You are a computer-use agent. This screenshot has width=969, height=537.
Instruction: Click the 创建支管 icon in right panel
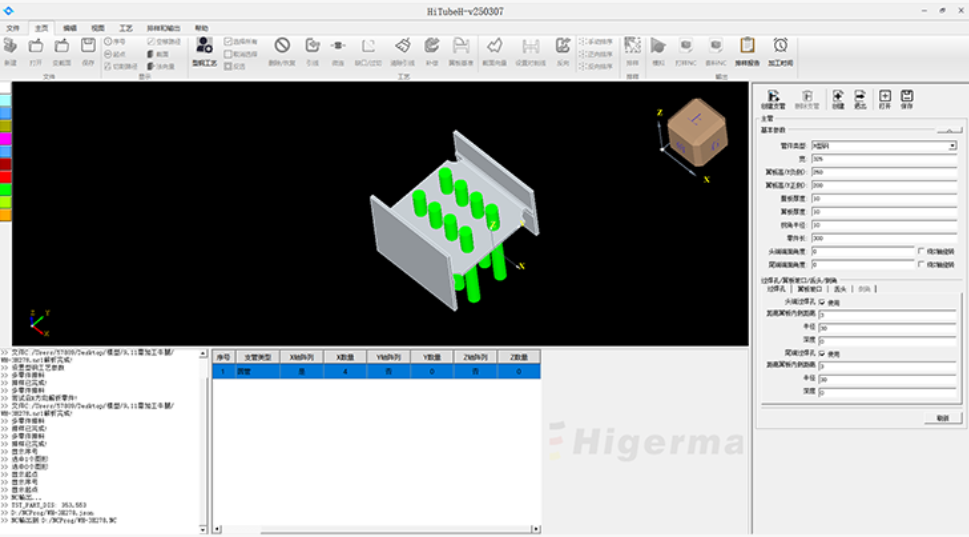click(775, 98)
